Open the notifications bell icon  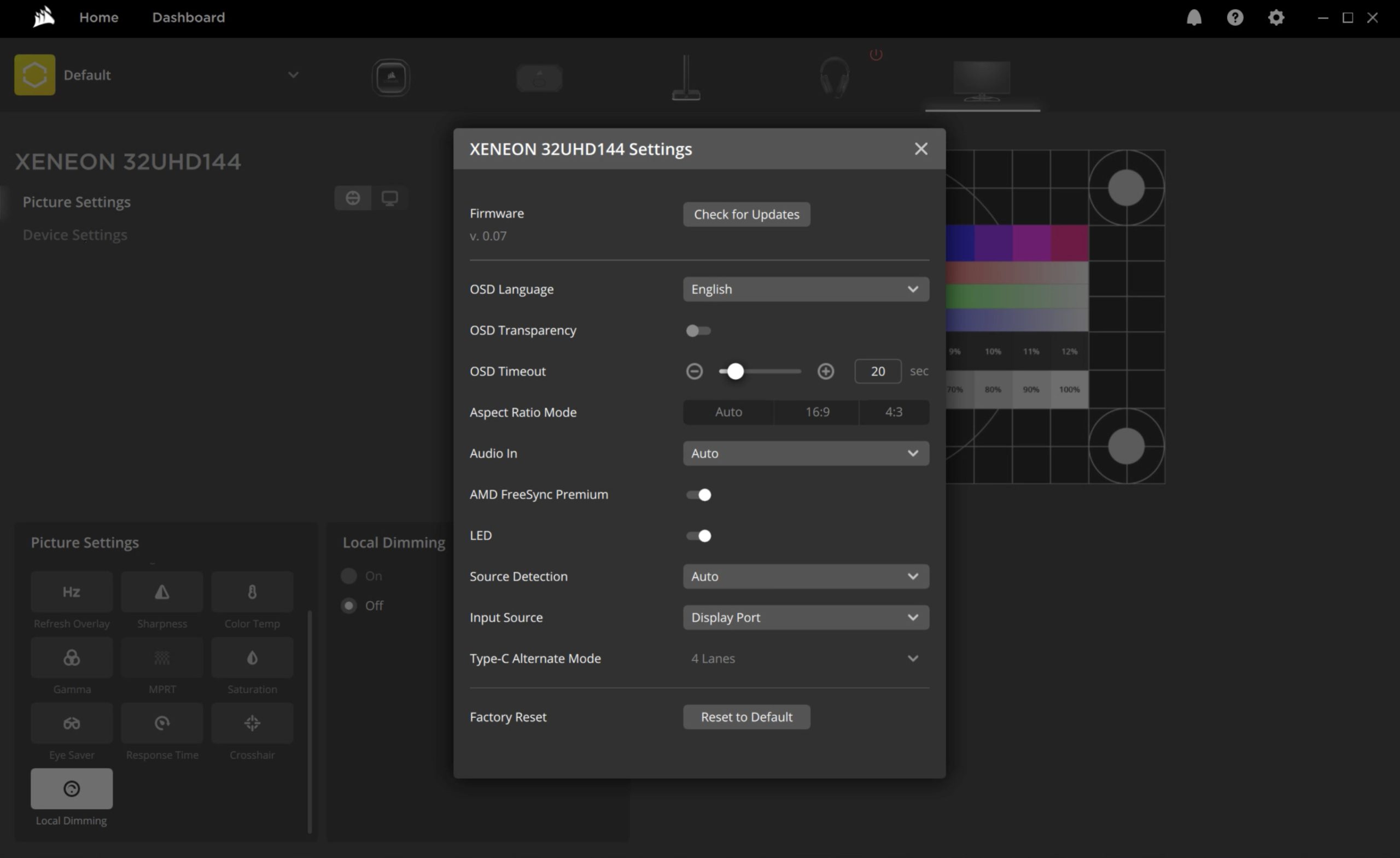pyautogui.click(x=1194, y=17)
